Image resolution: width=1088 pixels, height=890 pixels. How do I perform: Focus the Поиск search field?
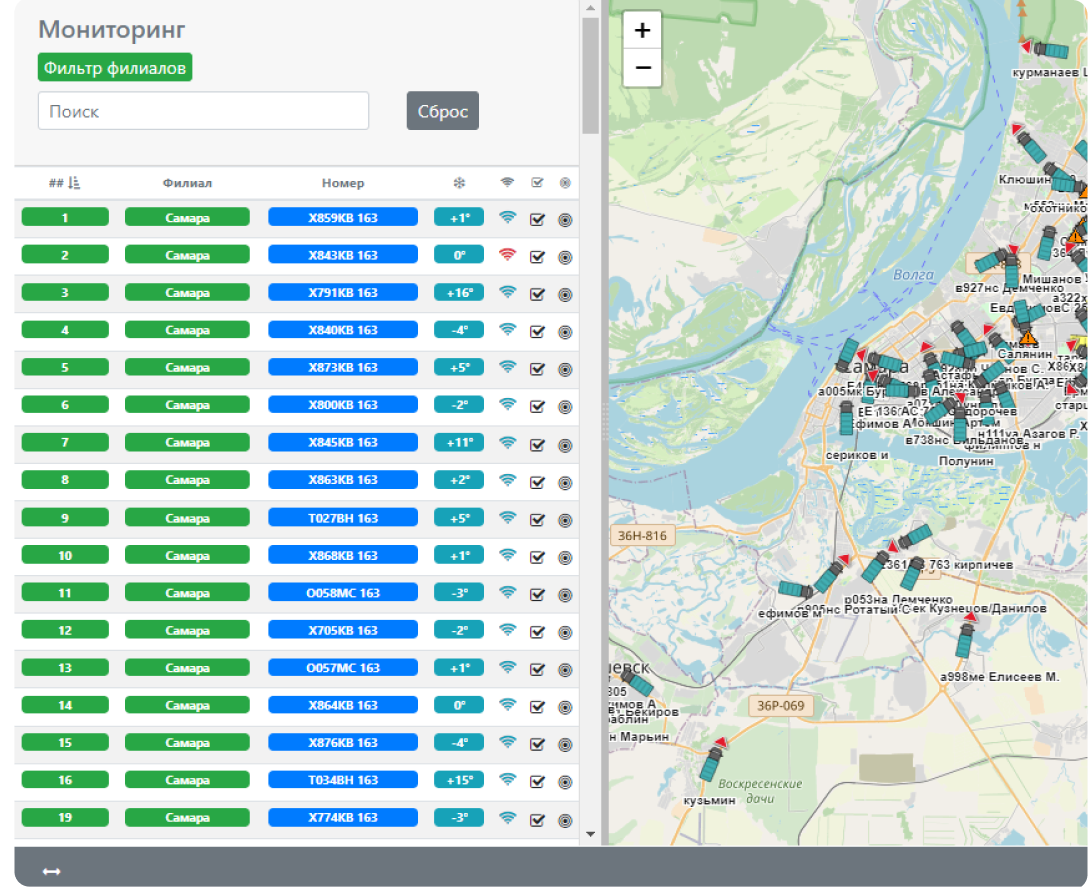point(203,111)
